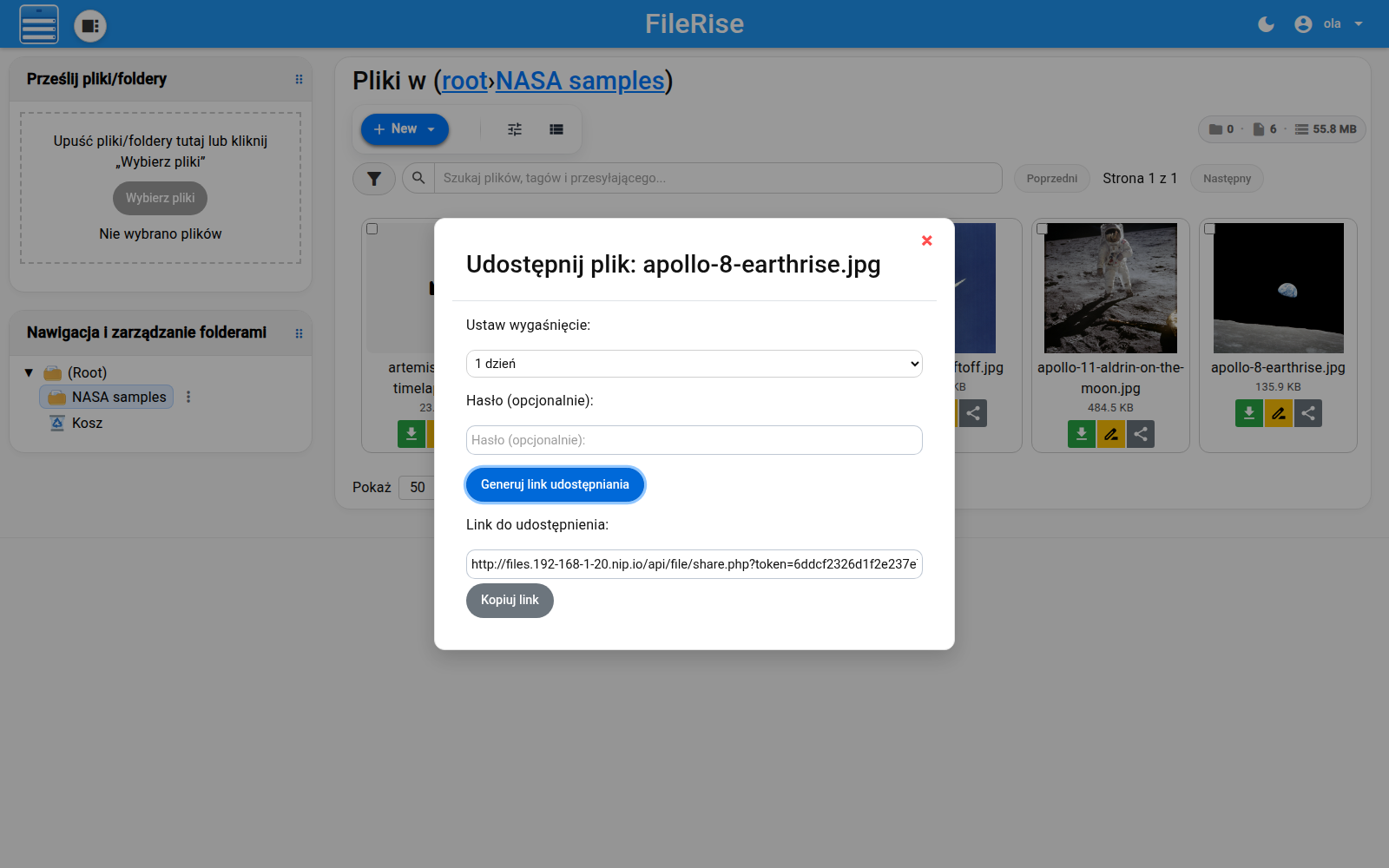
Task: Open the expiration dropdown showing 1 dzień
Action: click(694, 364)
